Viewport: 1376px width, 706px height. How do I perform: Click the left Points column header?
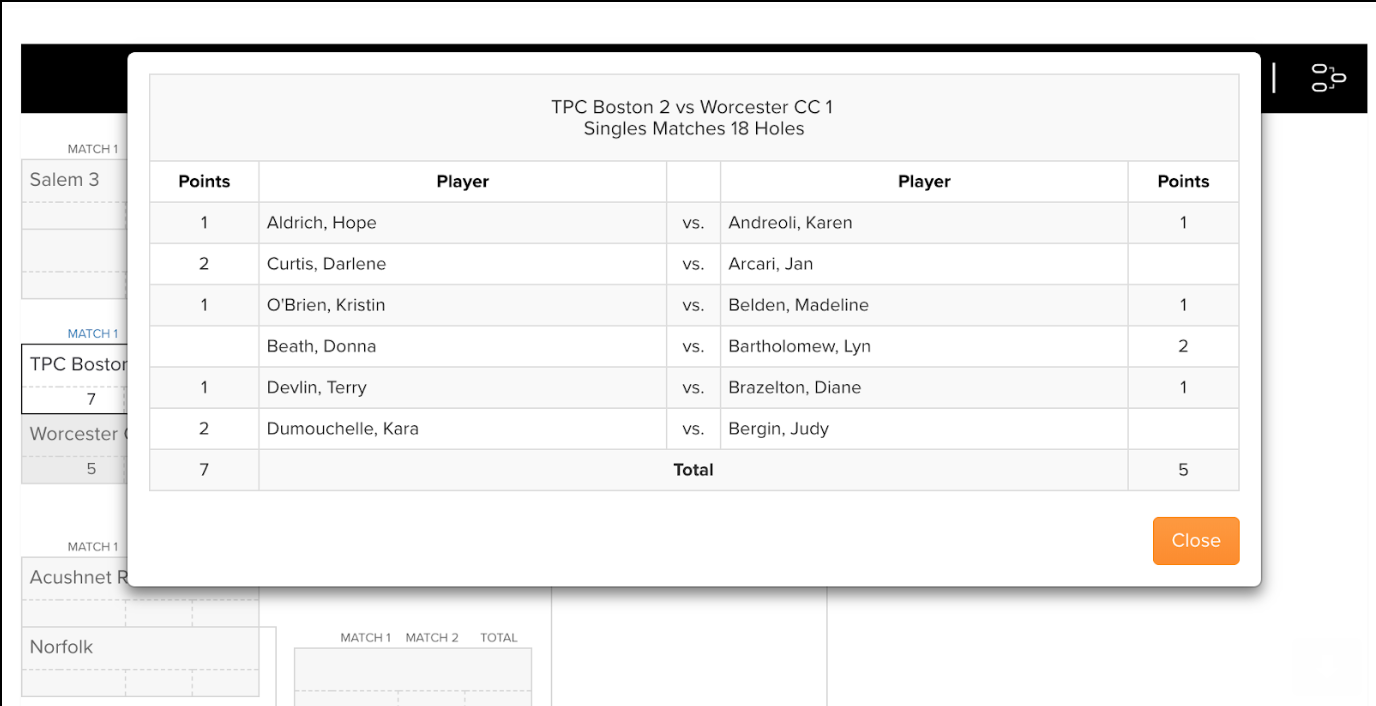204,181
